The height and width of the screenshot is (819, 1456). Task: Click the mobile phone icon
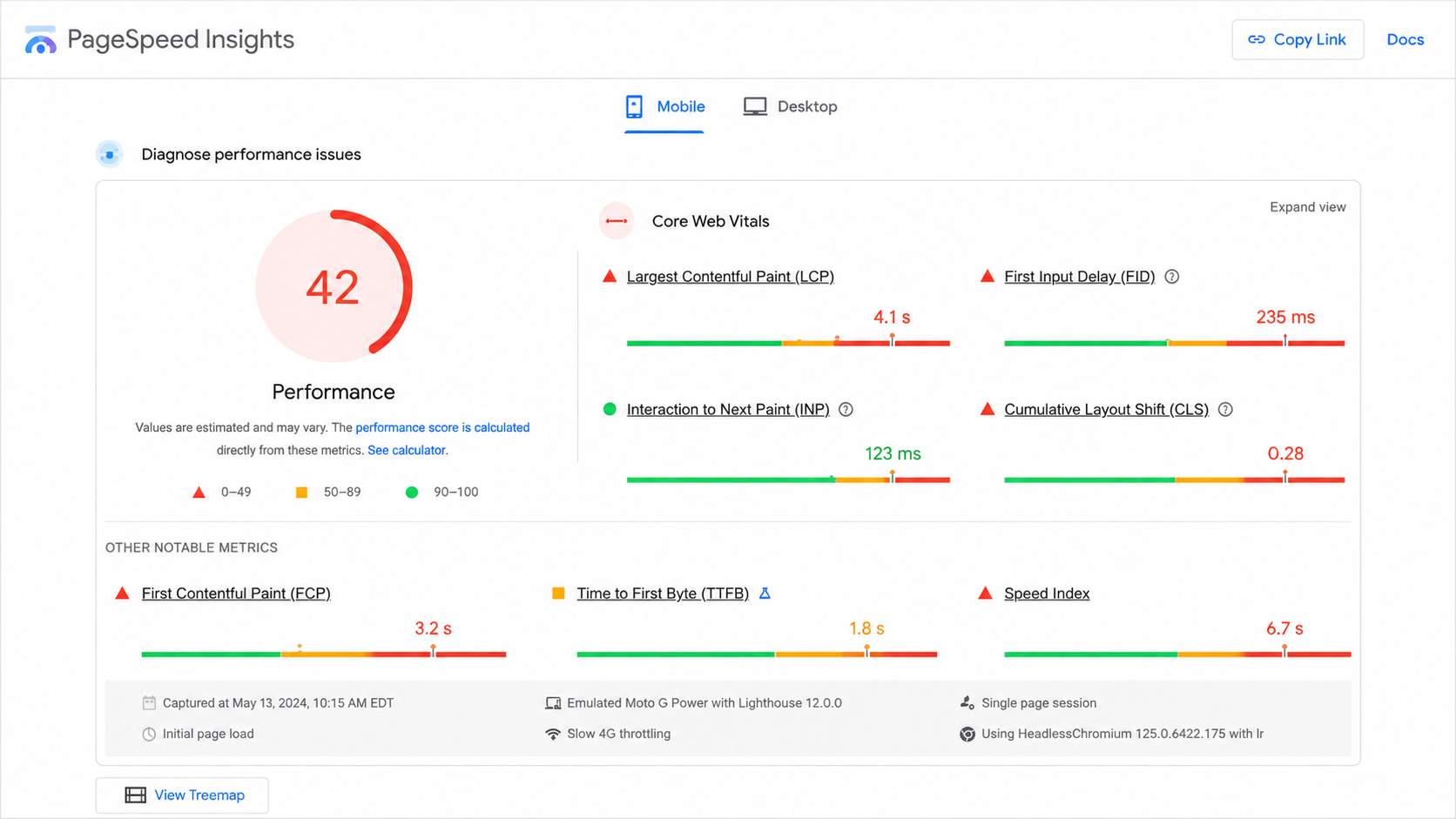[634, 107]
